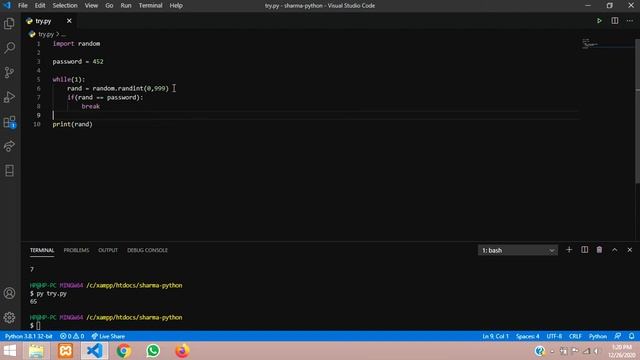Open File Explorer from taskbar
This screenshot has height=360, width=640.
36,351
